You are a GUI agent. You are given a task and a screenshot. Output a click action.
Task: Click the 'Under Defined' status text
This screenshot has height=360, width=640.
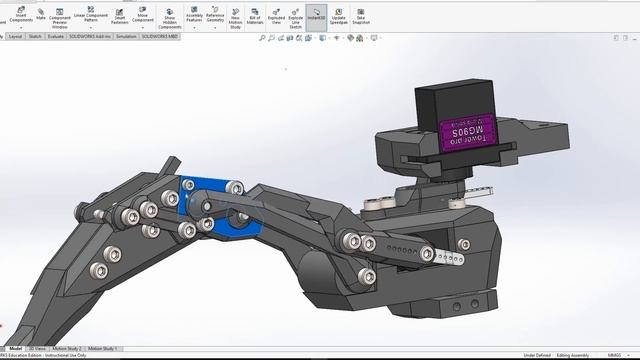537,355
